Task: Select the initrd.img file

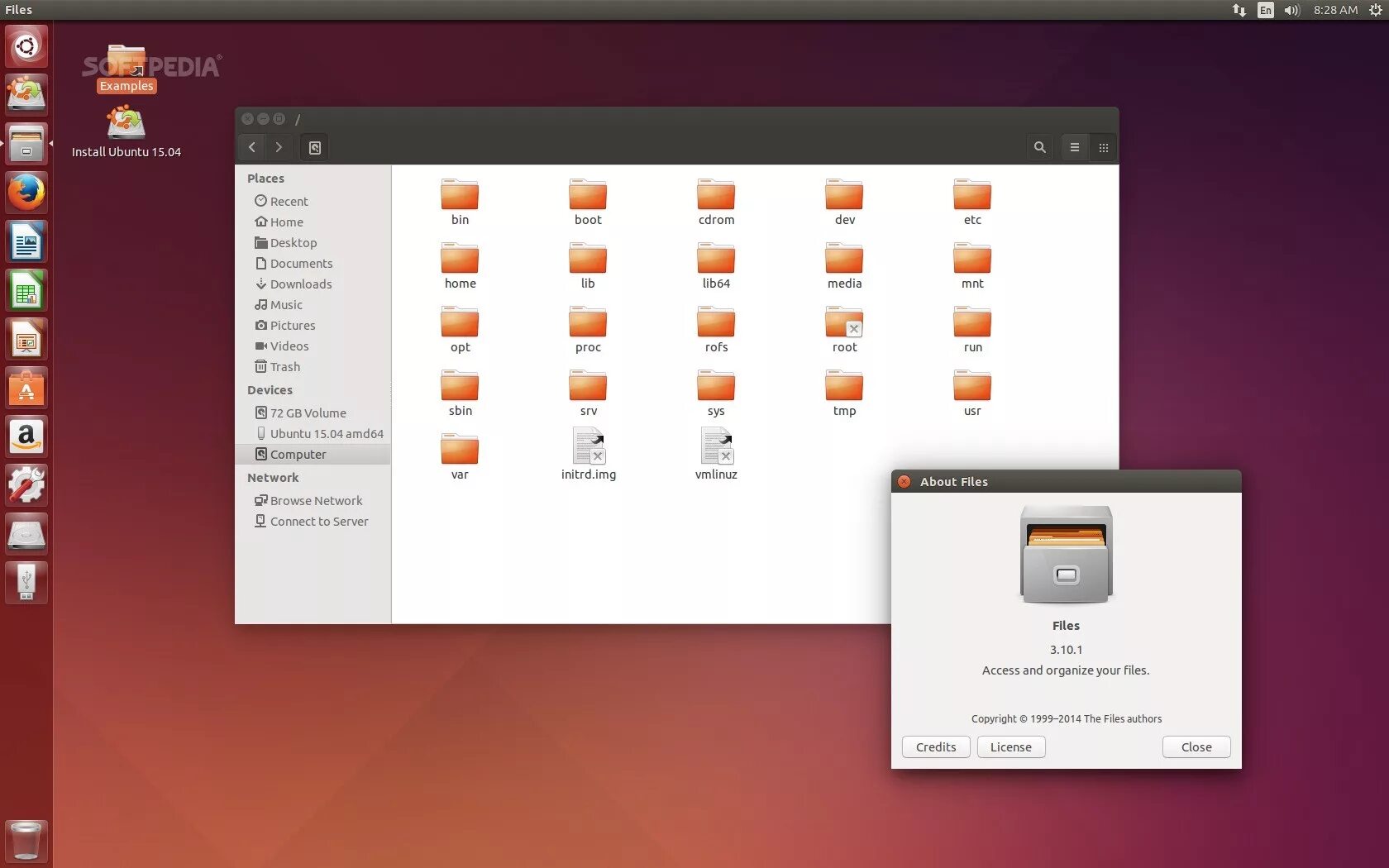Action: coord(588,453)
